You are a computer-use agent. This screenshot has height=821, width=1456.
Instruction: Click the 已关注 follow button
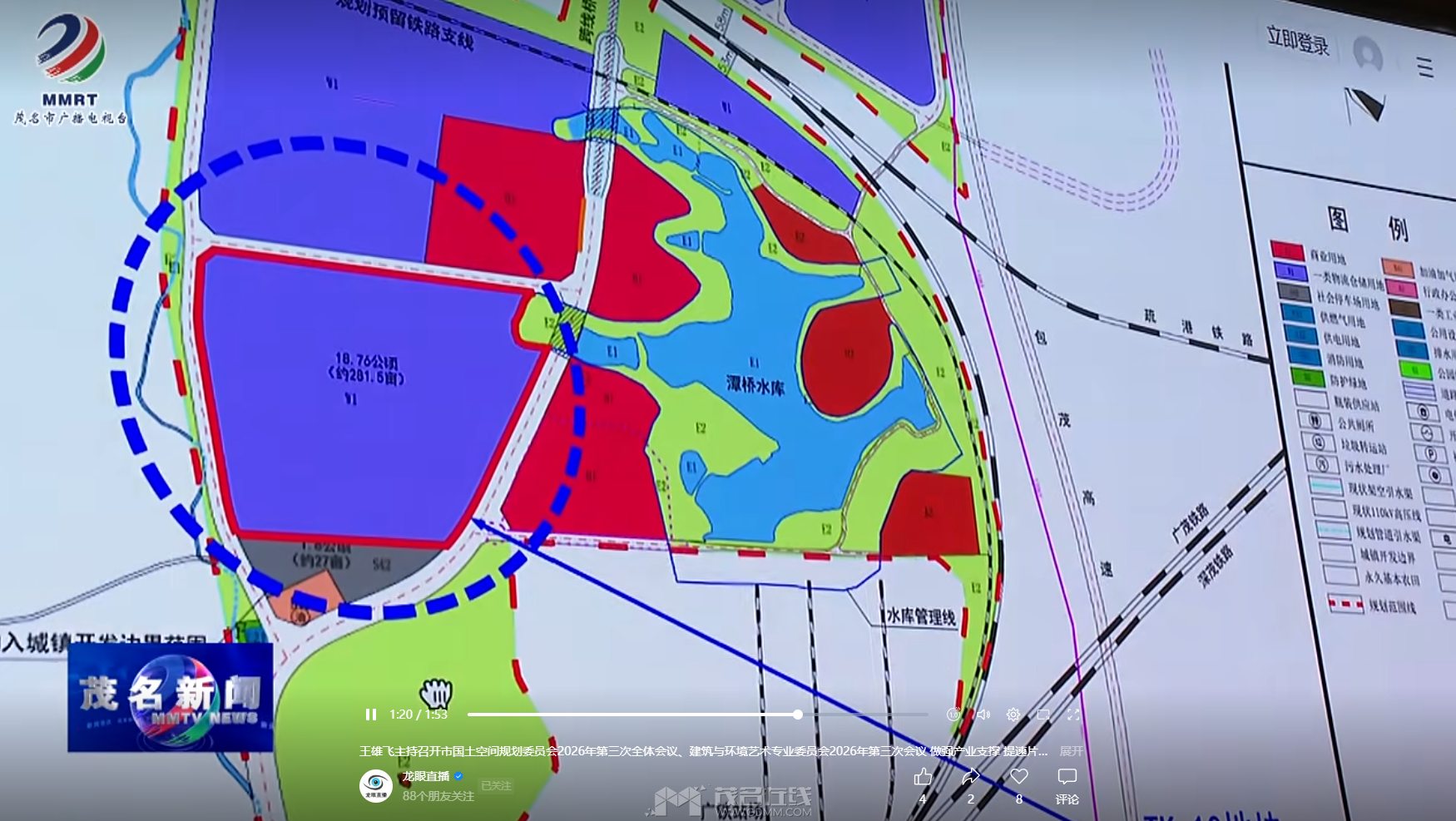pyautogui.click(x=496, y=786)
